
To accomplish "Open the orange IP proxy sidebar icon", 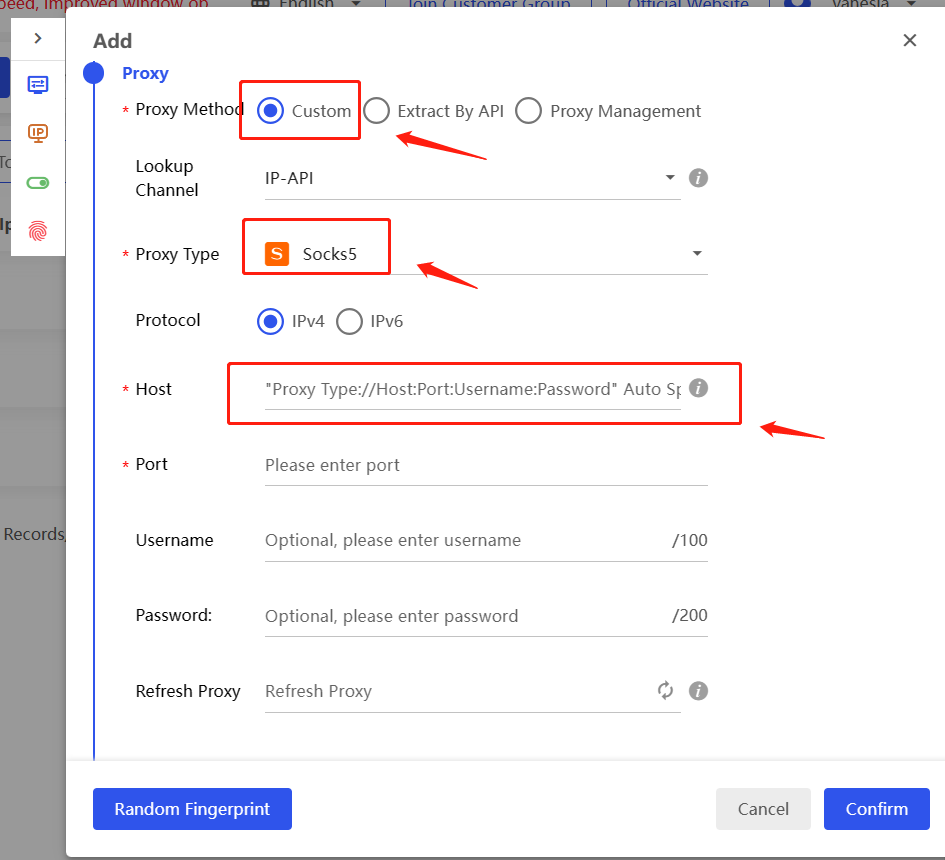I will click(x=38, y=133).
